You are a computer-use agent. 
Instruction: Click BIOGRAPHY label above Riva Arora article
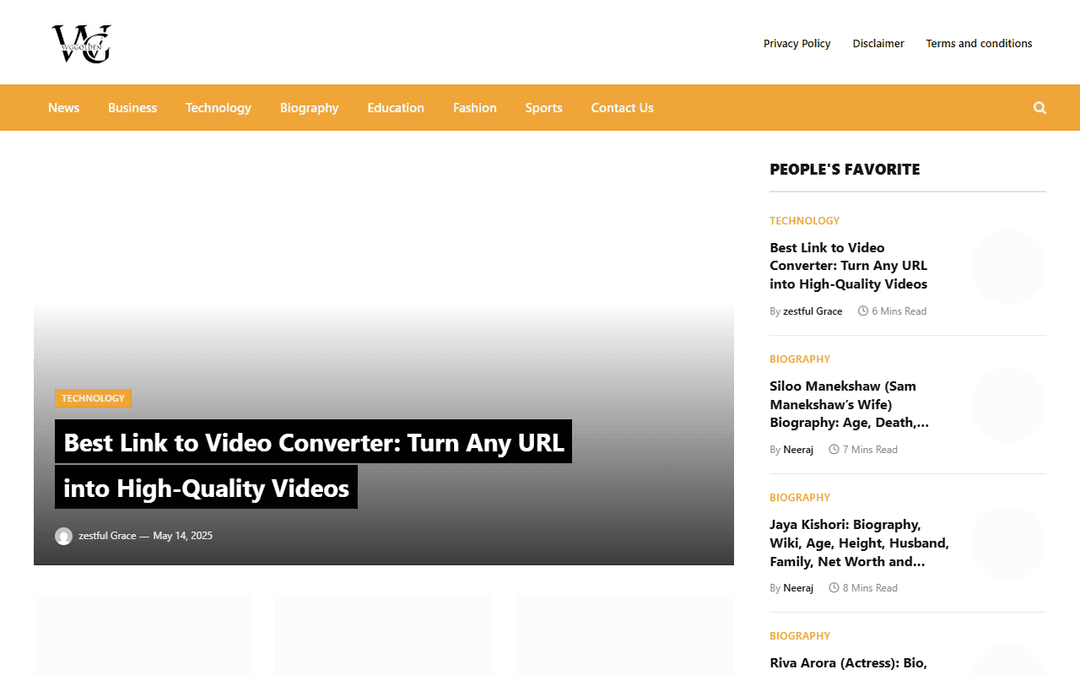(800, 636)
